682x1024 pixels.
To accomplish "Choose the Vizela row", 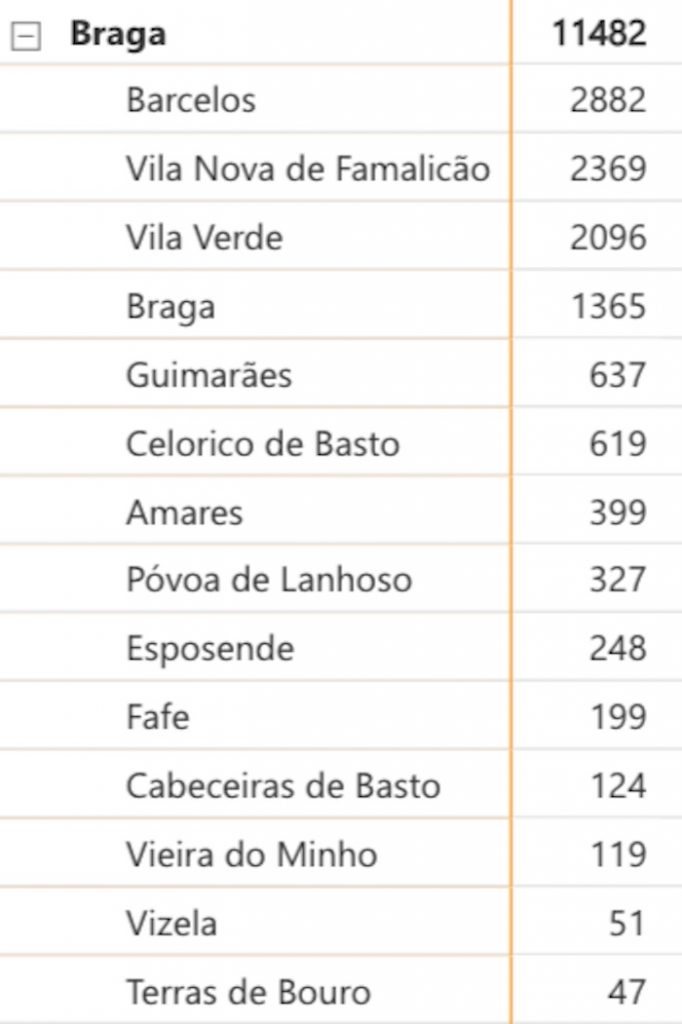I will [171, 923].
